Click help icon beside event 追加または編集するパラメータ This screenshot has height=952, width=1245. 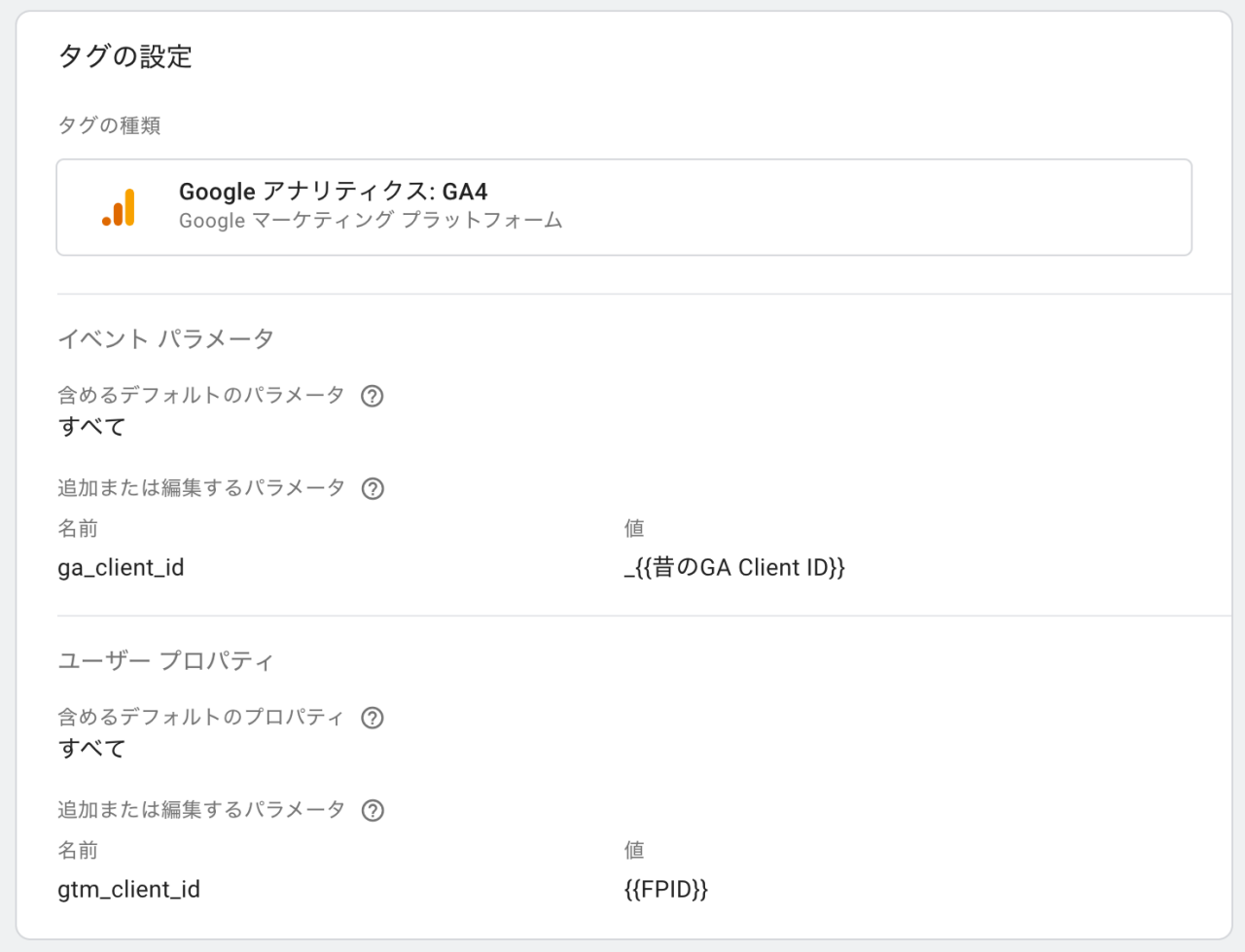(373, 488)
